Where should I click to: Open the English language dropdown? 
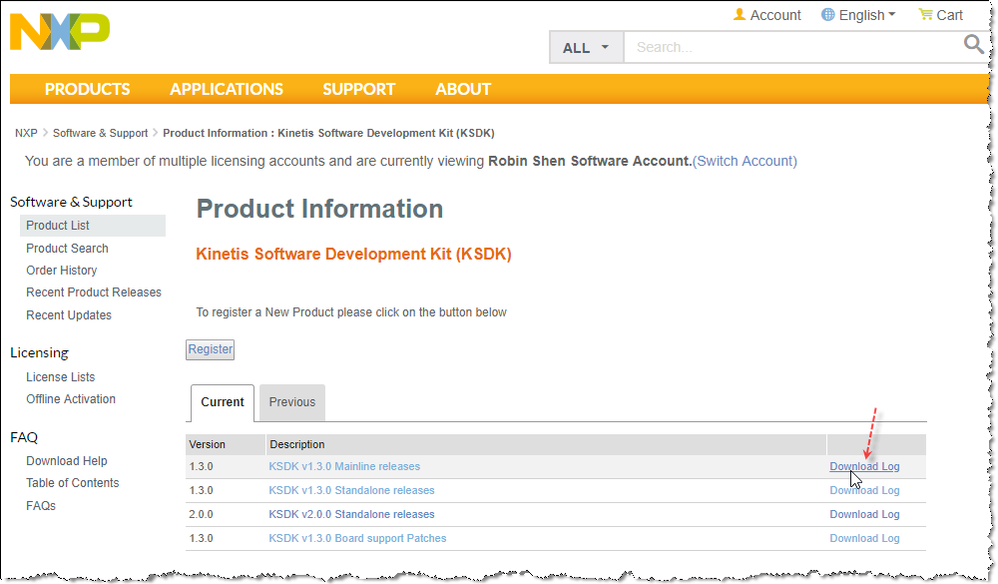pos(858,15)
